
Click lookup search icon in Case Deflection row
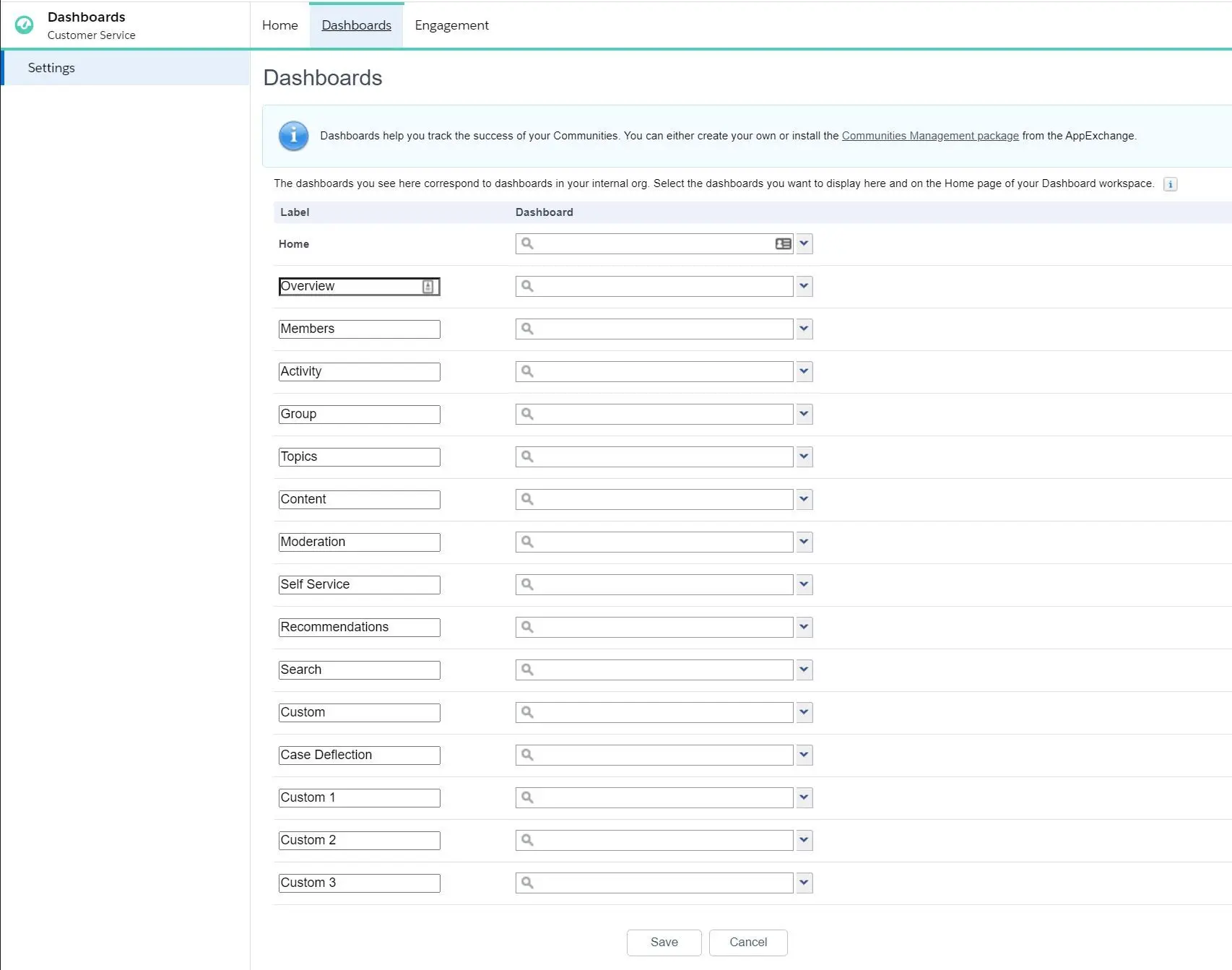527,755
